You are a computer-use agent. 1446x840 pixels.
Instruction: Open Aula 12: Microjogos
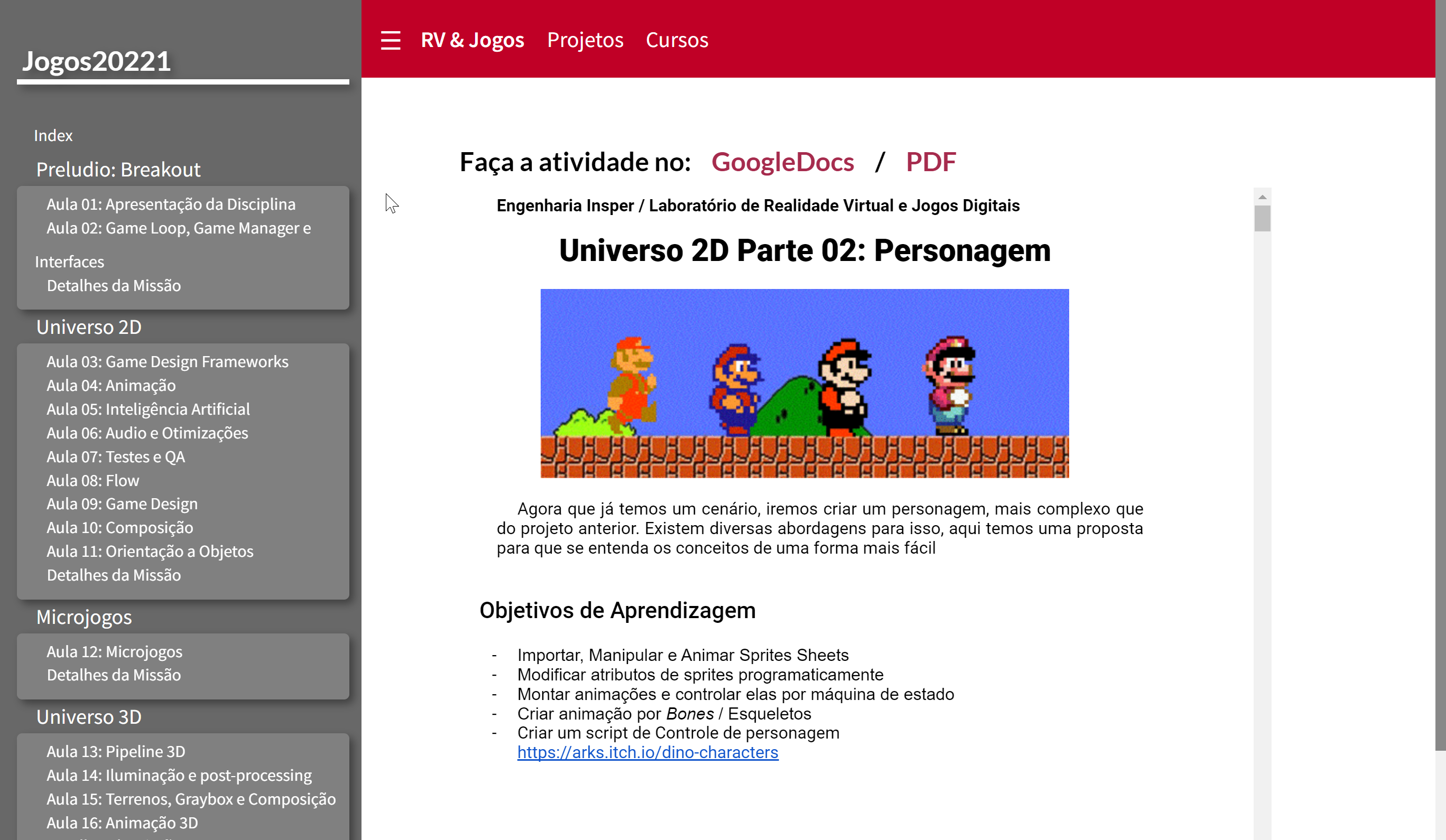point(114,652)
